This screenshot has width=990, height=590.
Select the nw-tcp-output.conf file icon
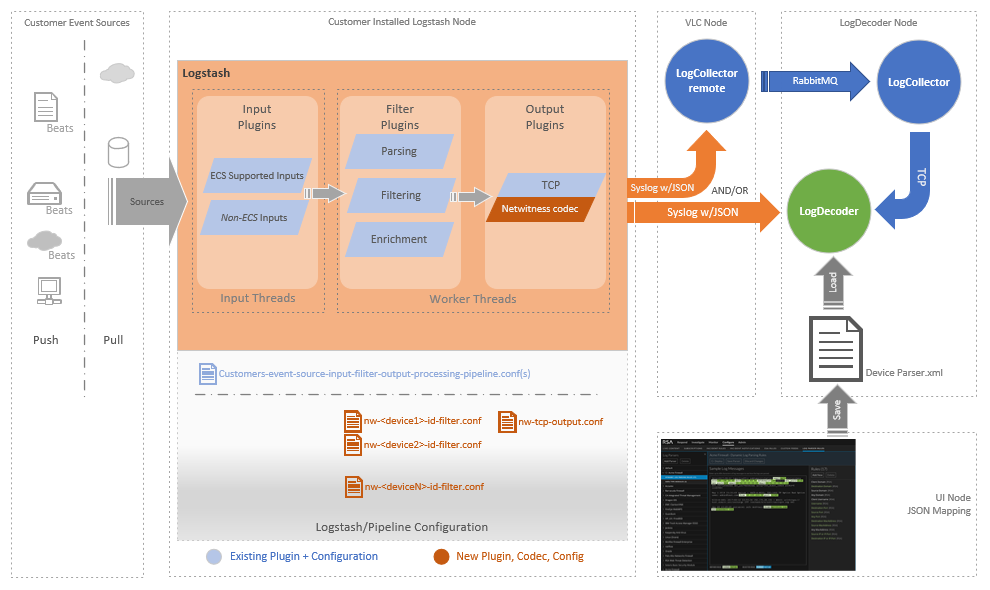click(506, 421)
